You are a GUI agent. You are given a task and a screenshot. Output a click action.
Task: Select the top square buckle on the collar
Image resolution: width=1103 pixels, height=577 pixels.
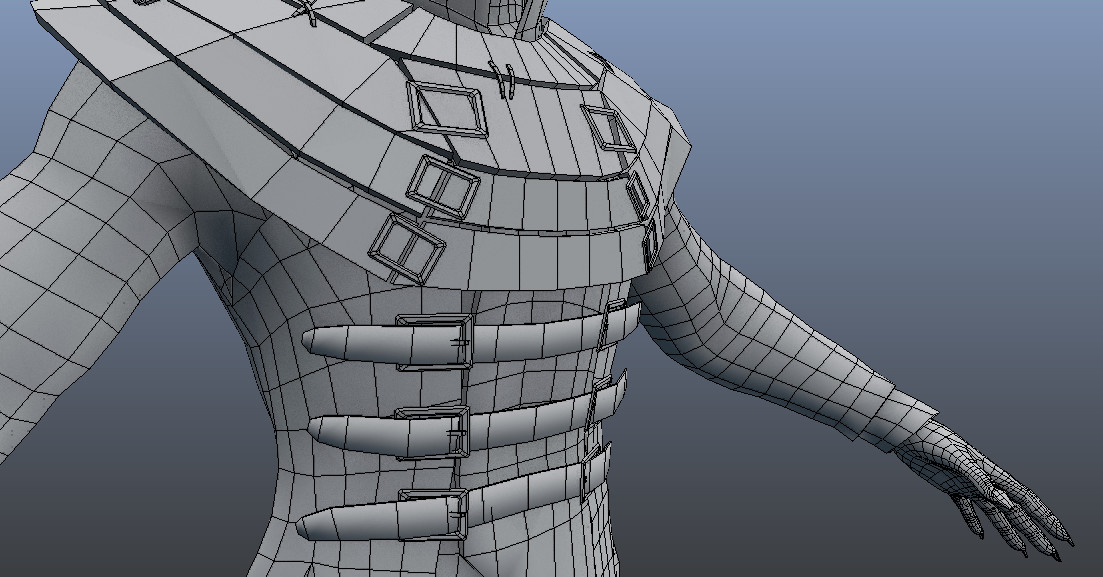(448, 110)
